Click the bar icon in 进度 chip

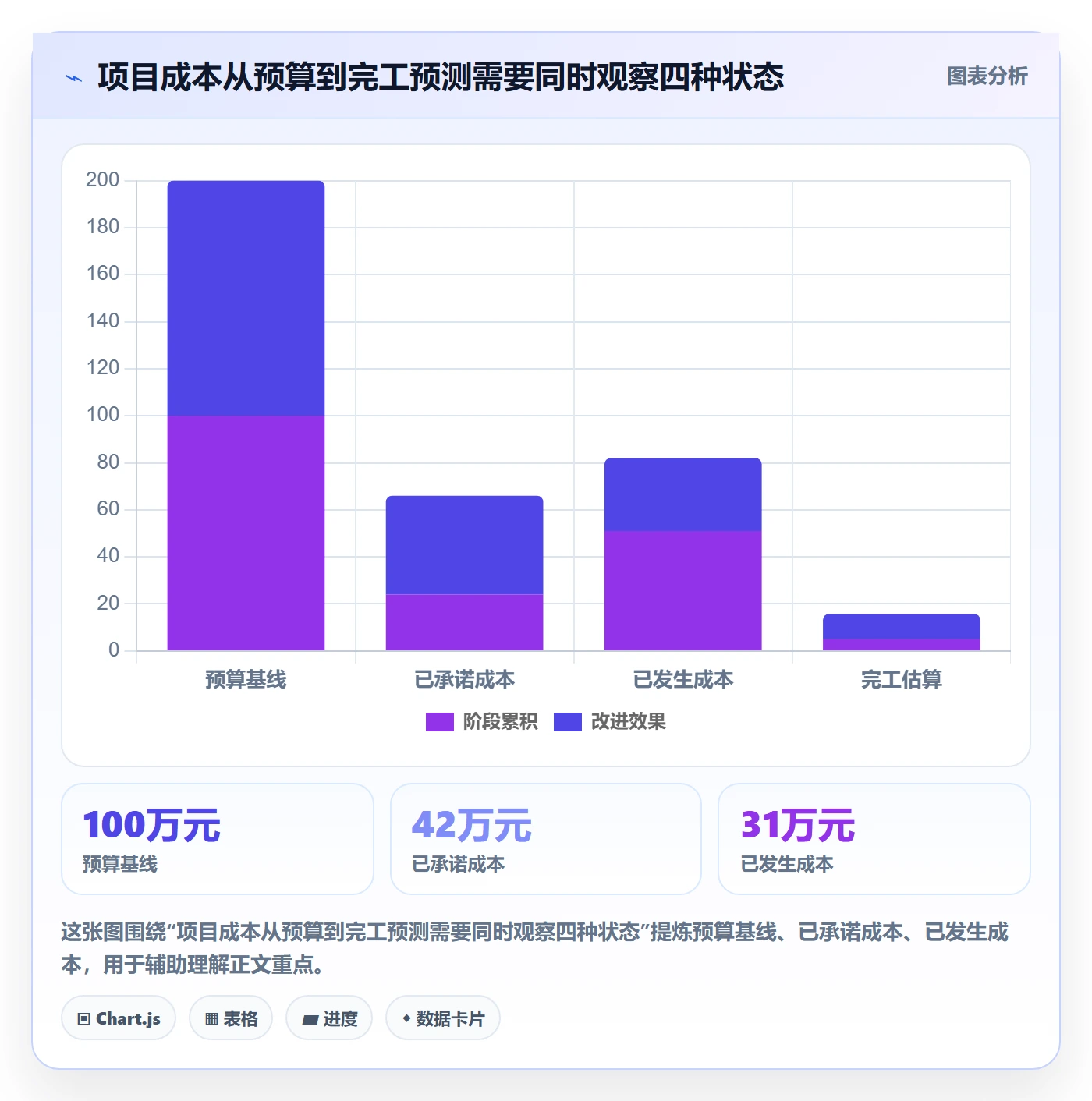point(310,1019)
